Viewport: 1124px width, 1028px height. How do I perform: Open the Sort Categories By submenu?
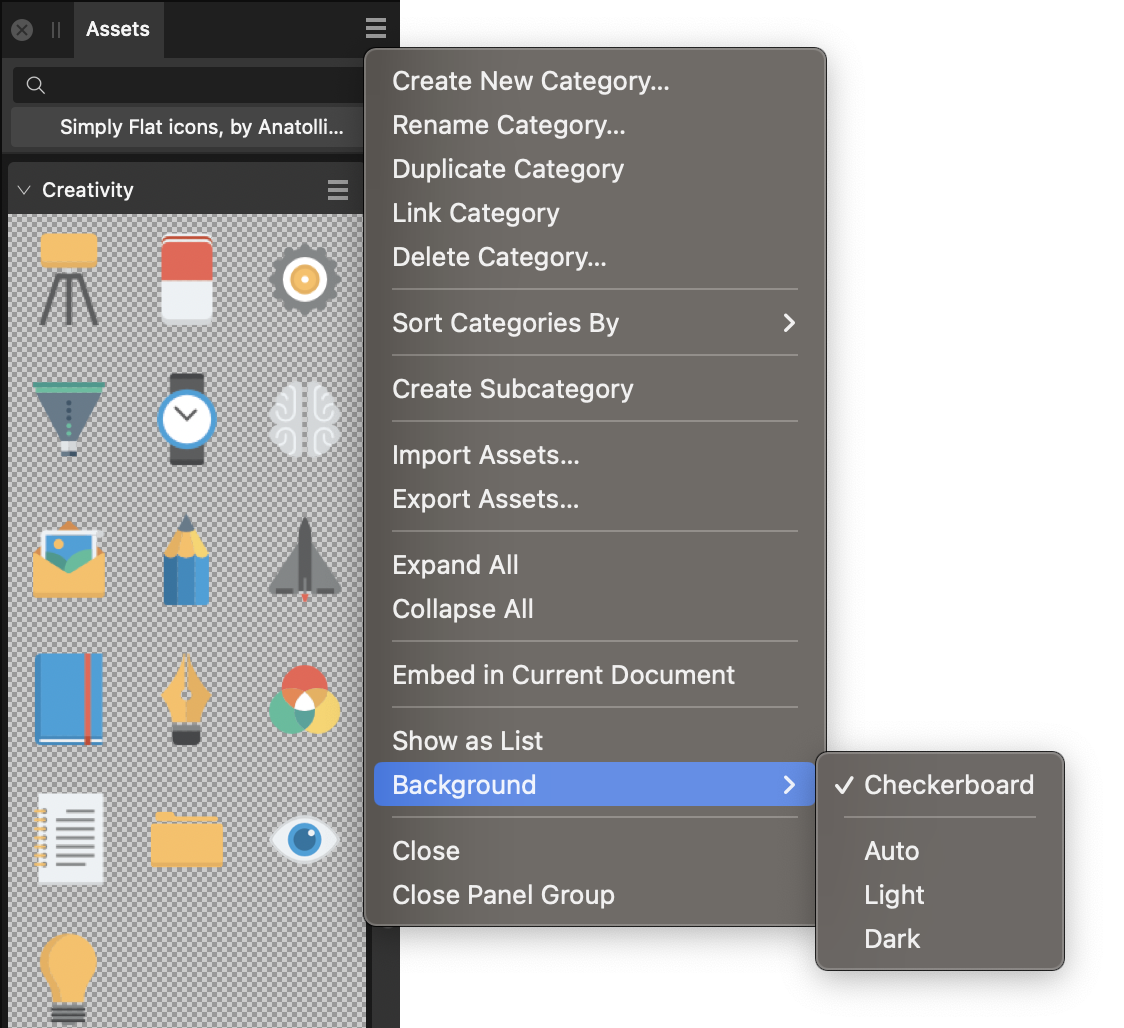pyautogui.click(x=507, y=323)
